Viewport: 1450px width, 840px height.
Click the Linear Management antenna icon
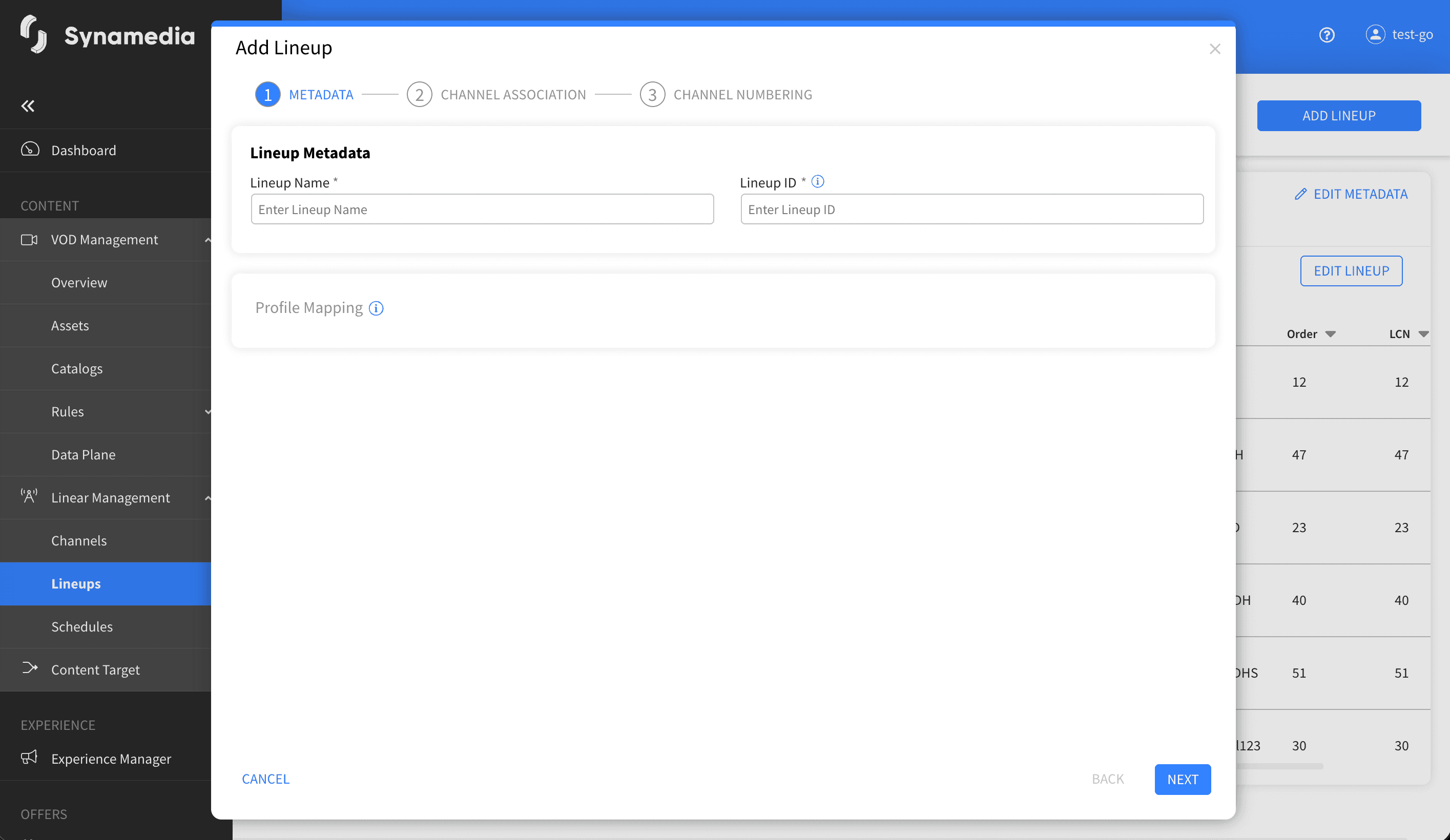29,496
